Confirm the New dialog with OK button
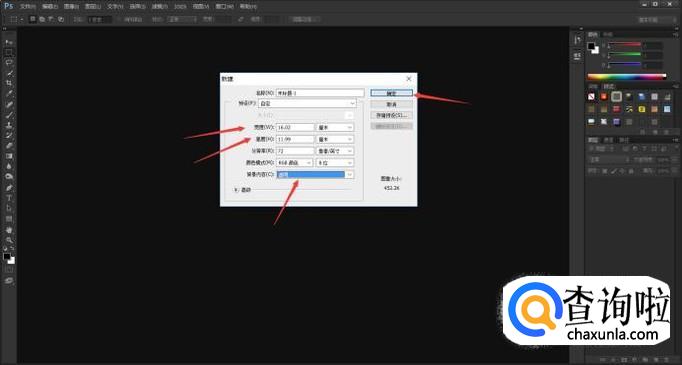This screenshot has height=365, width=682. coord(391,93)
